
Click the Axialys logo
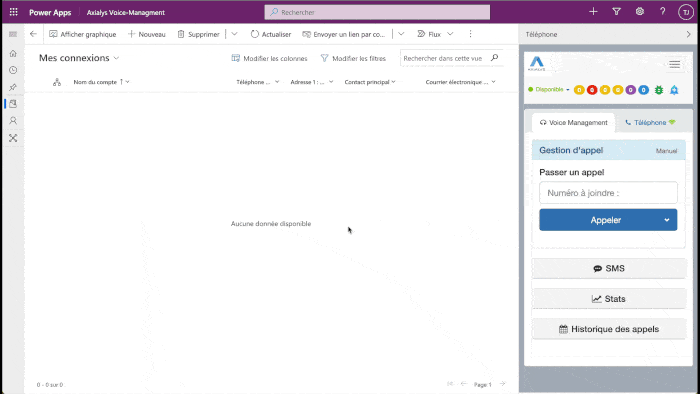point(537,64)
